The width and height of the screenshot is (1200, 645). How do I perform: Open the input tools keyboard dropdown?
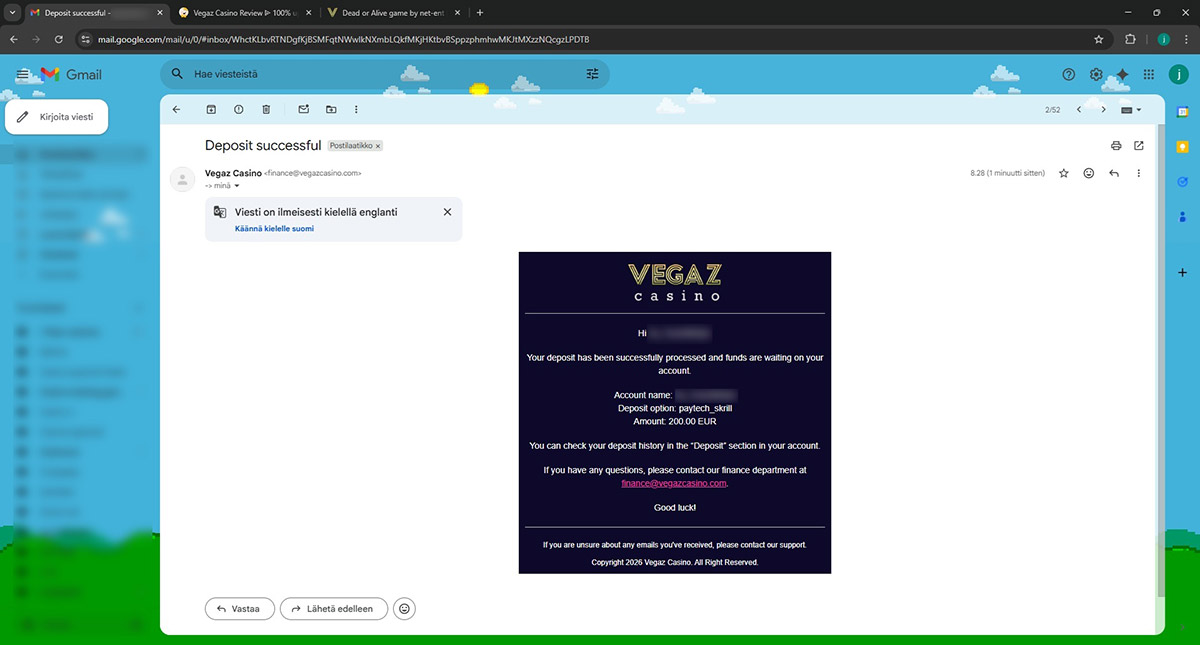[x=1131, y=110]
